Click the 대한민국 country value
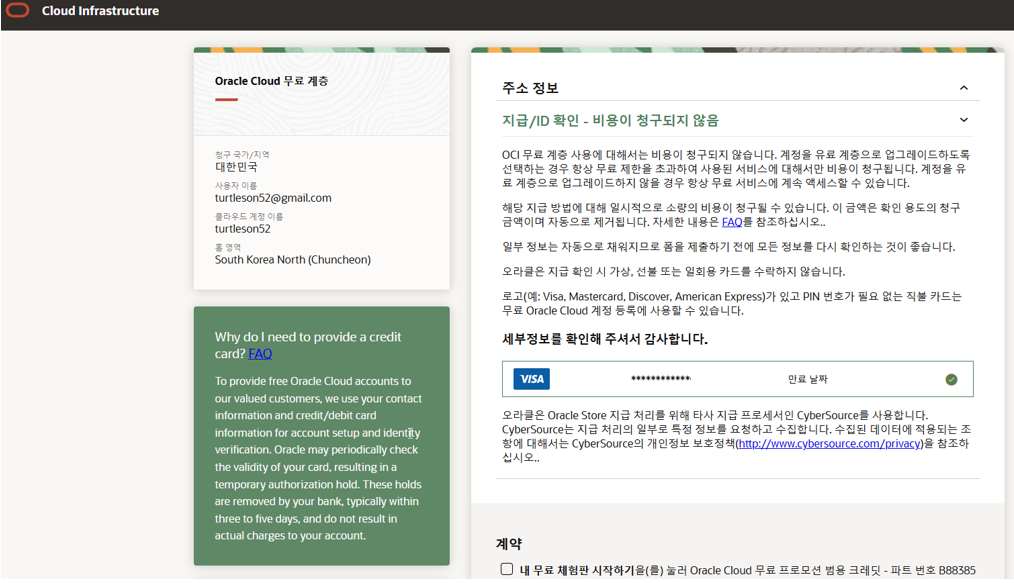Screen dimensions: 1014x583 tap(236, 167)
